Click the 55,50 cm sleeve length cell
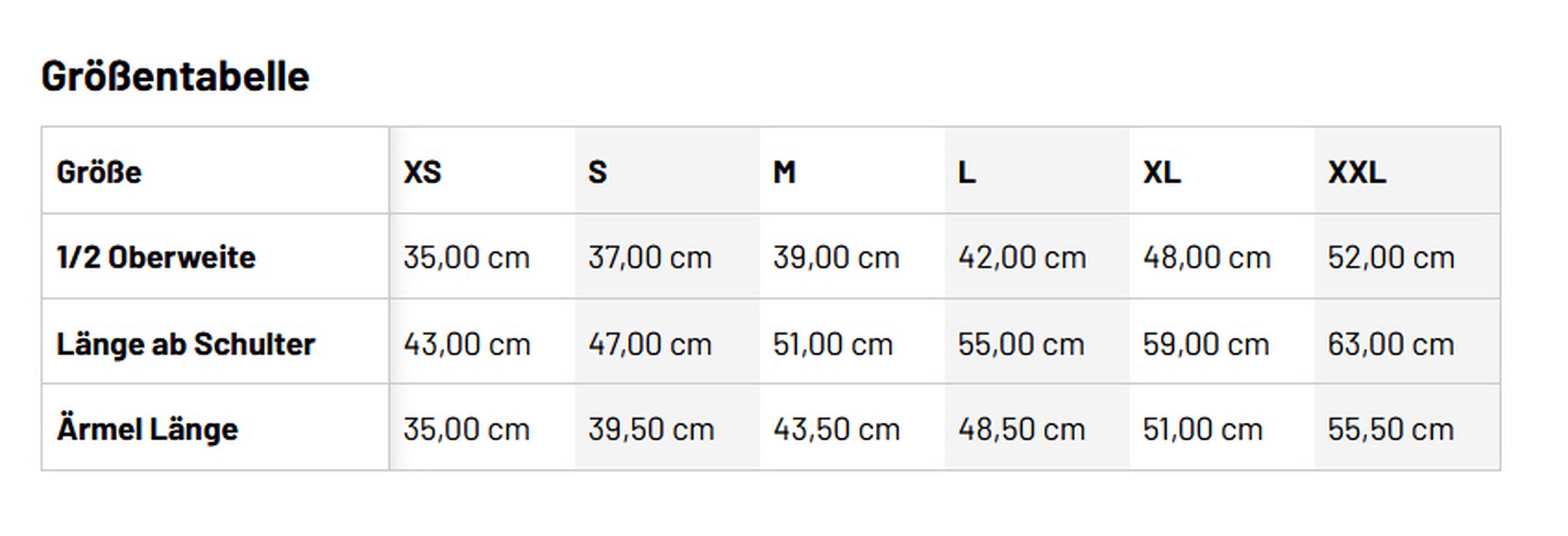1568x536 pixels. (1391, 430)
